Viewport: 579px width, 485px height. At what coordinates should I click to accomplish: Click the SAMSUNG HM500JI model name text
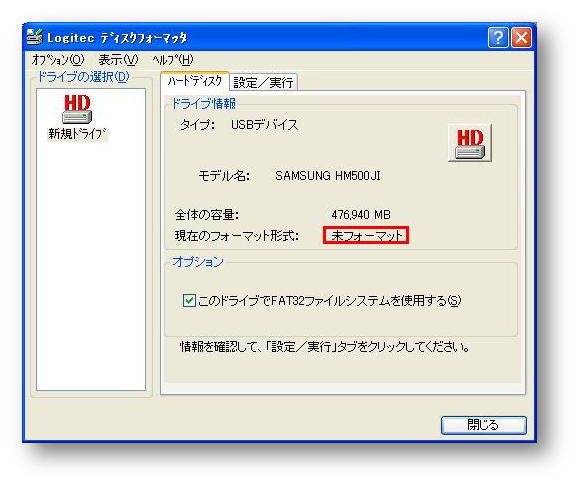coord(328,176)
